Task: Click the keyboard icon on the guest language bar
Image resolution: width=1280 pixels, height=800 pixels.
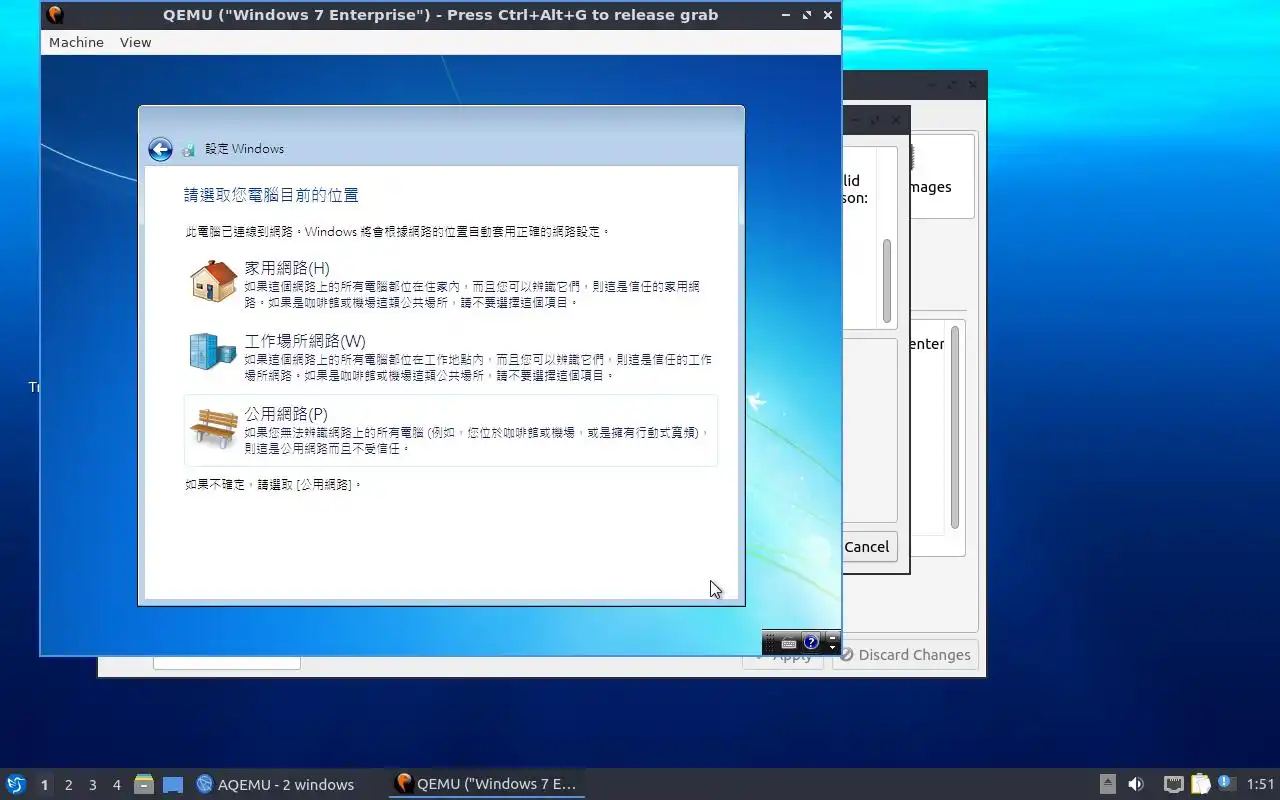Action: (x=789, y=643)
